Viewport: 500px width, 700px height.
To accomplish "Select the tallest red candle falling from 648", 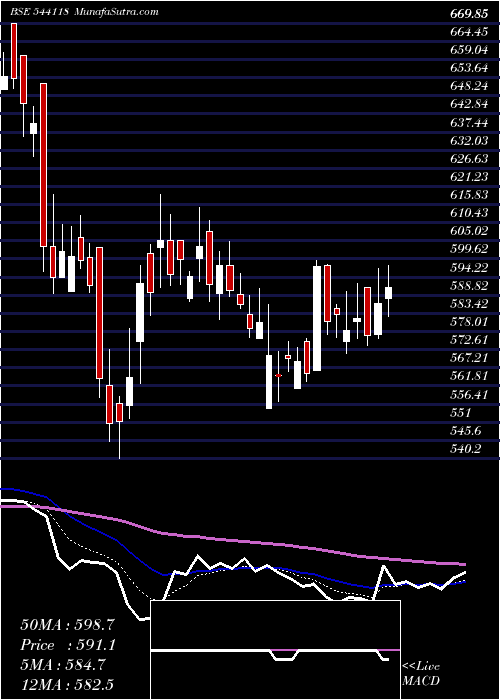I will (43, 165).
